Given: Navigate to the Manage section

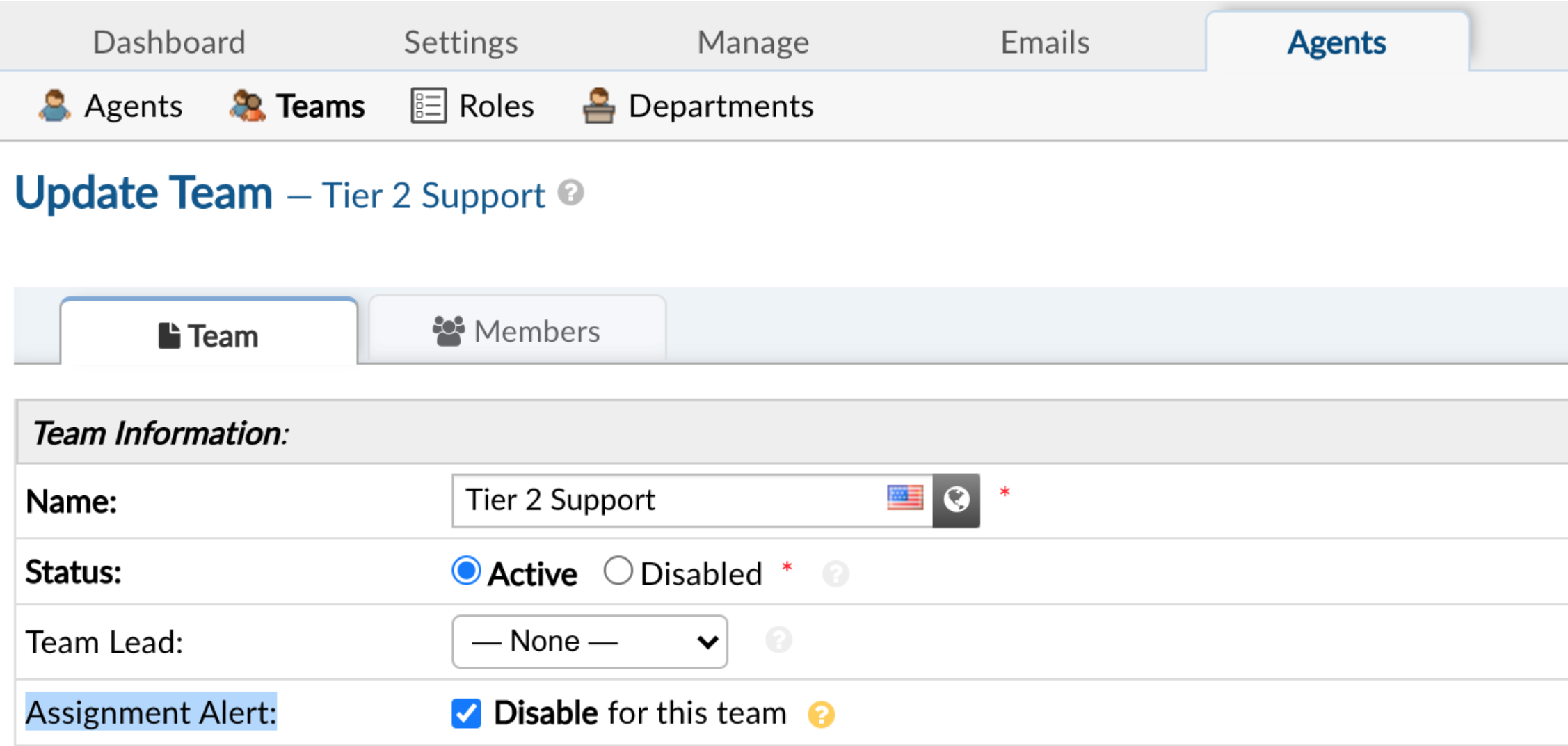Looking at the screenshot, I should point(753,42).
